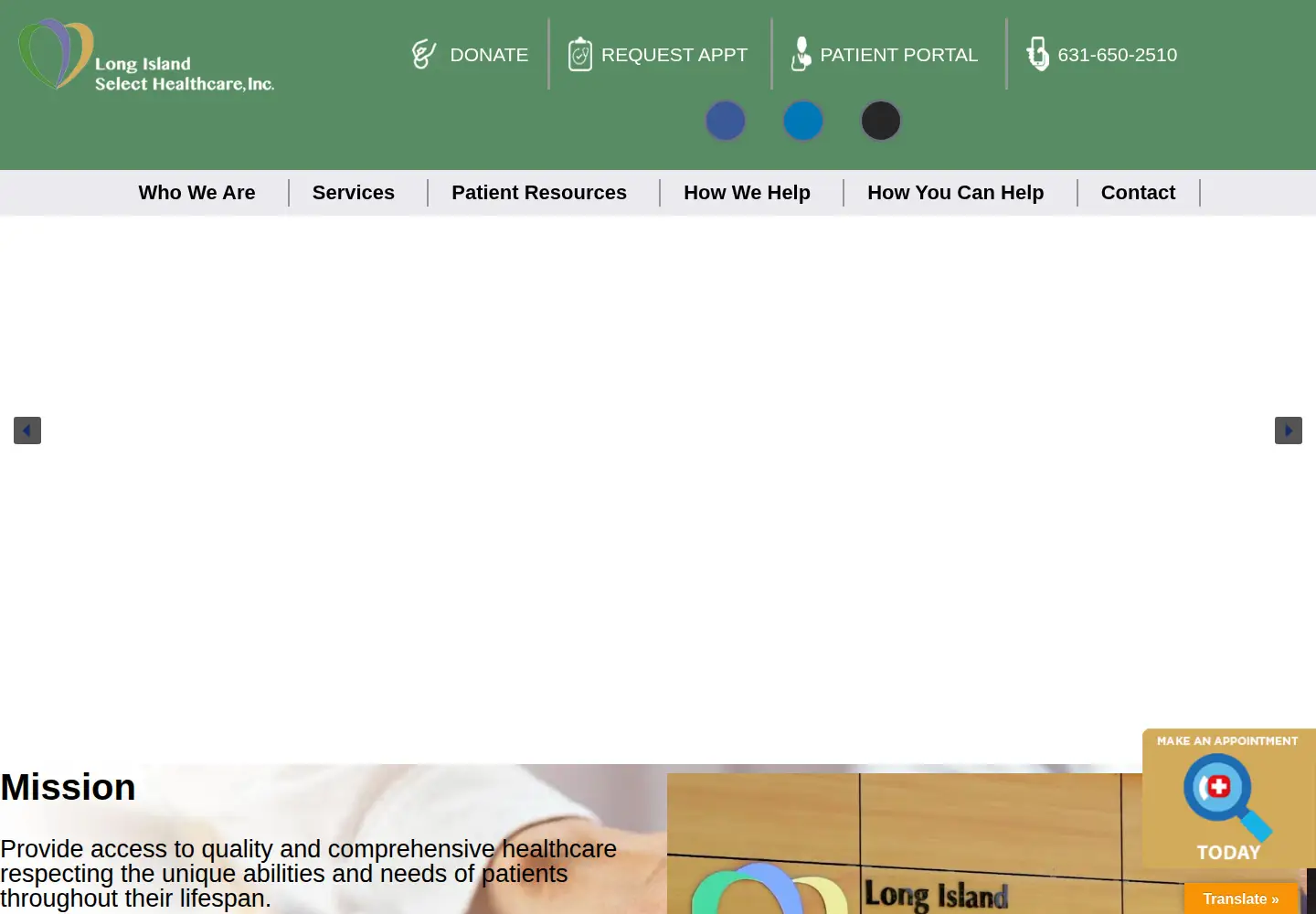The image size is (1316, 914).
Task: Call the 631-650-2510 phone link
Action: 1118,55
